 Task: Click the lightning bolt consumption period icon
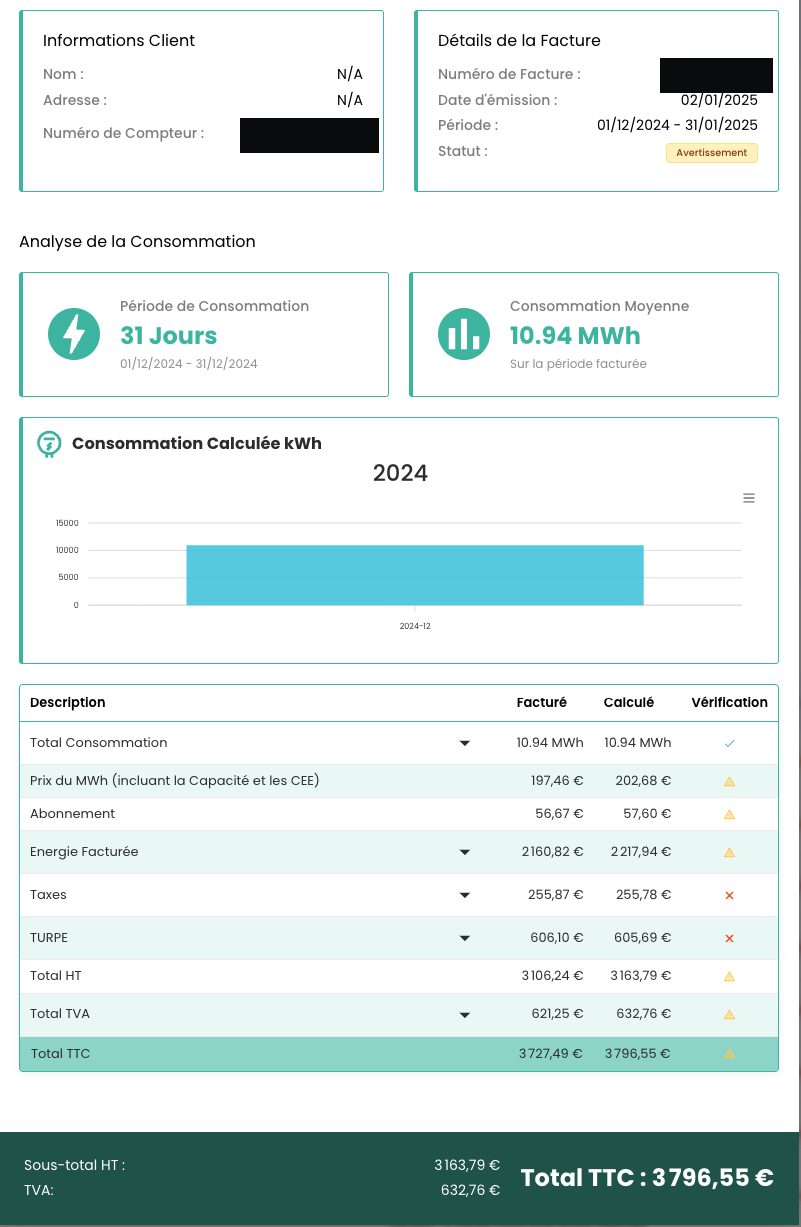click(74, 334)
